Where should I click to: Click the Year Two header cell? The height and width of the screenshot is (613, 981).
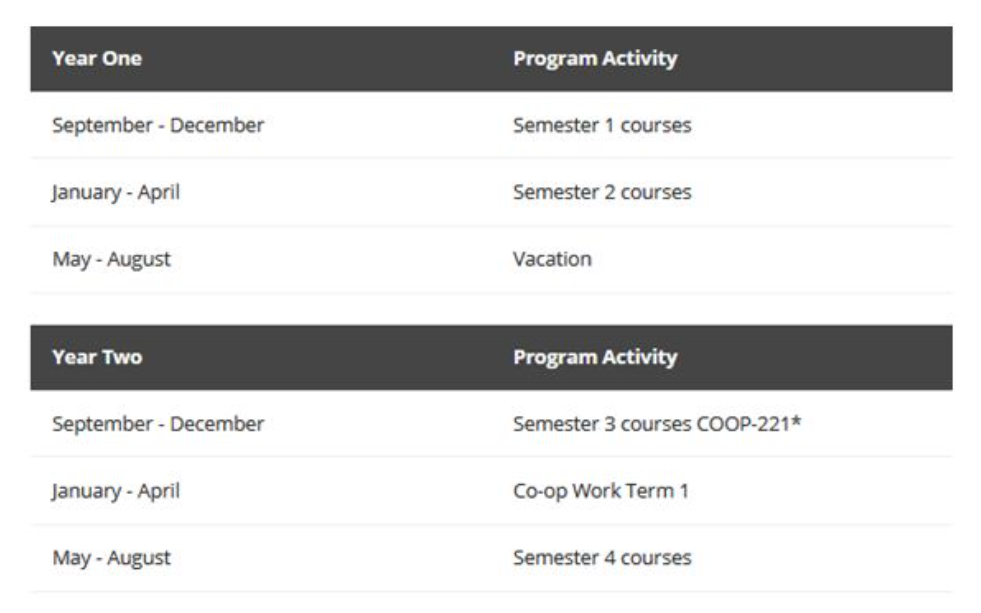(x=97, y=357)
